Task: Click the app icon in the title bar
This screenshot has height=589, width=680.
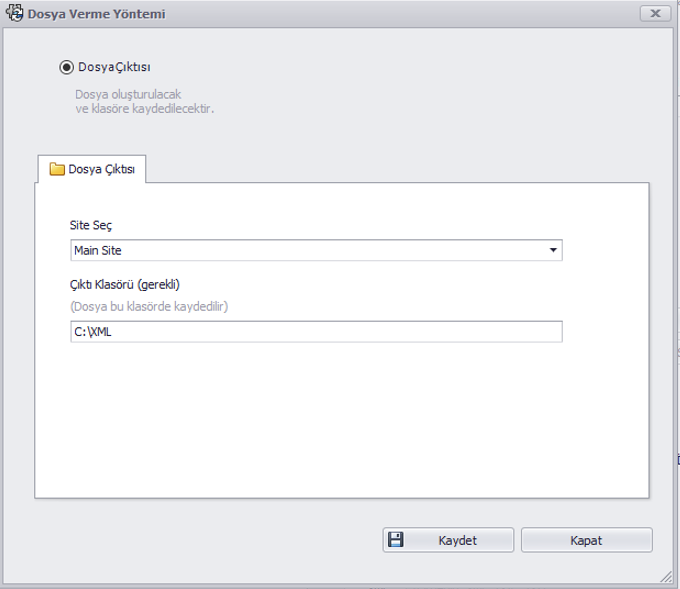Action: click(x=14, y=13)
